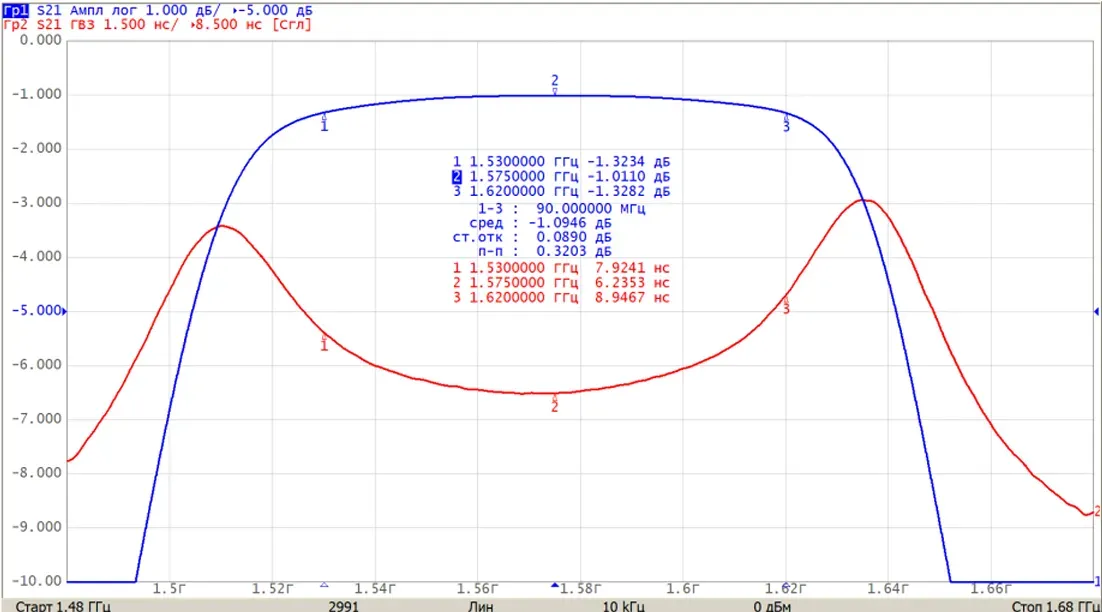Click the readout line with -1.0110 дБ

pos(561,177)
